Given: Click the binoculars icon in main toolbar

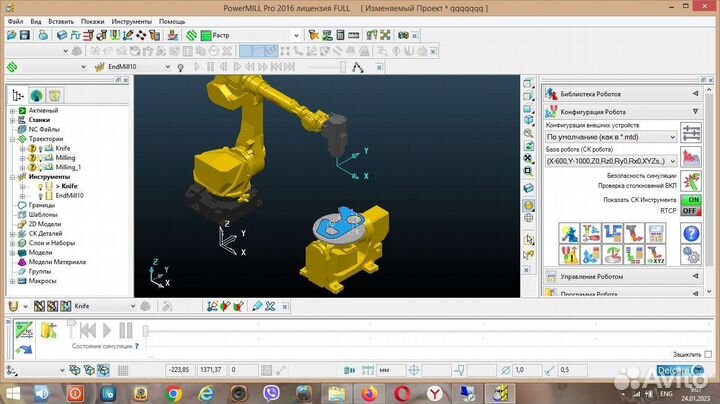Looking at the screenshot, I should (403, 35).
